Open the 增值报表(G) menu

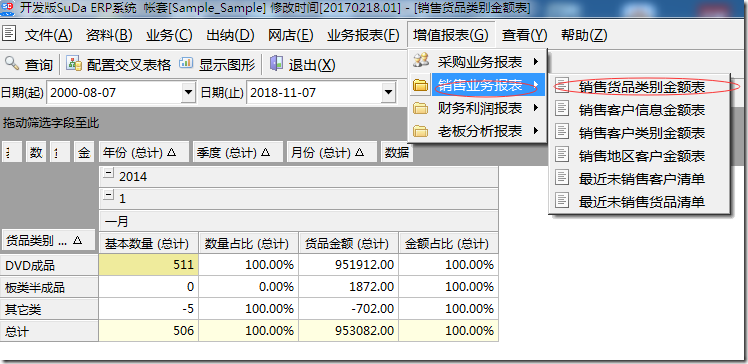tap(451, 35)
